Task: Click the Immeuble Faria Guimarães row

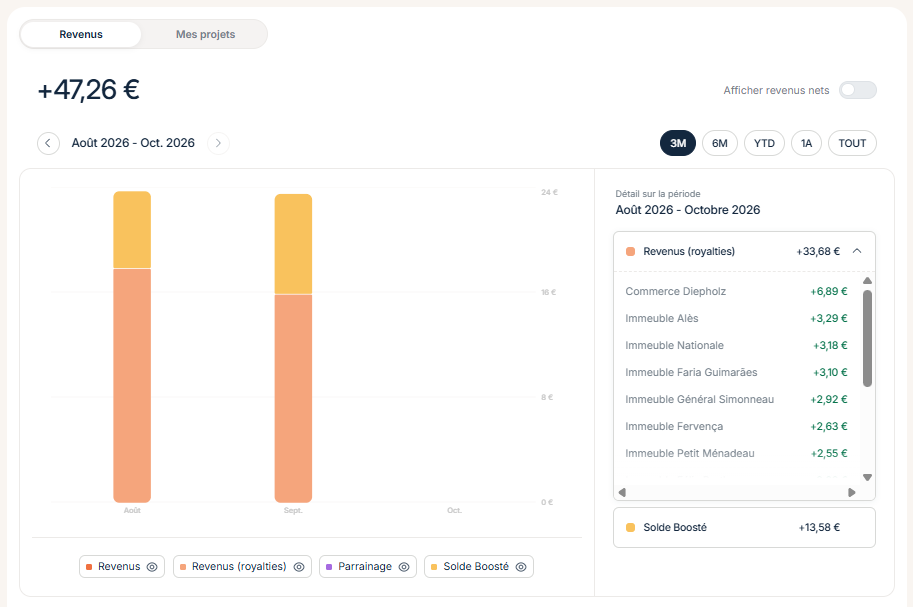Action: 736,372
